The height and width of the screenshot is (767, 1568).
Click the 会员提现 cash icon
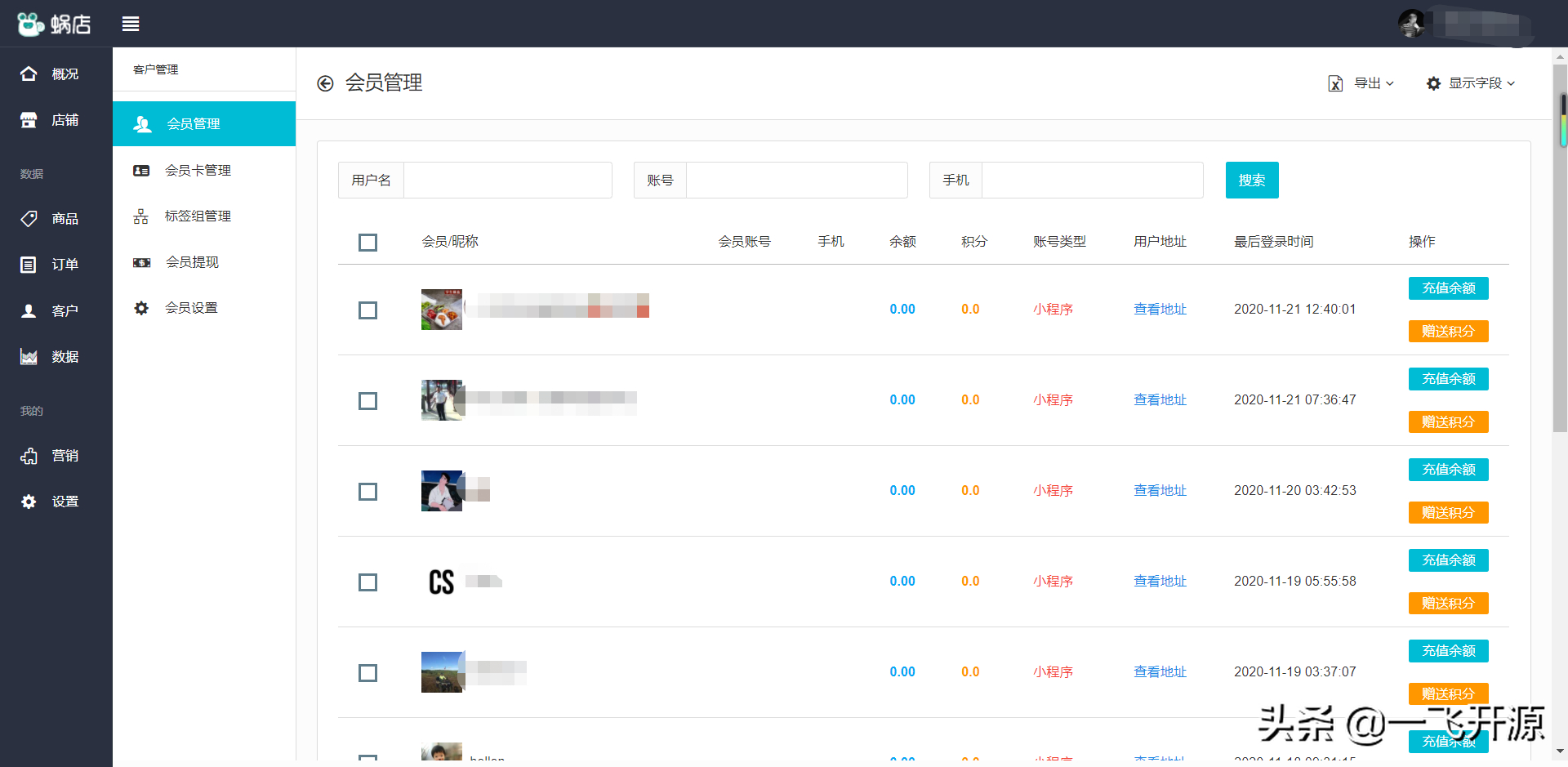click(x=142, y=262)
